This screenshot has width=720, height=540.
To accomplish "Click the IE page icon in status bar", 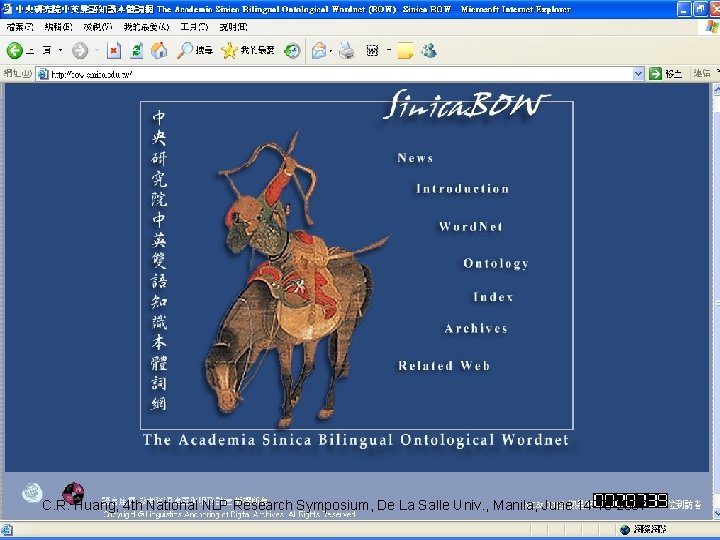I will tap(7, 530).
